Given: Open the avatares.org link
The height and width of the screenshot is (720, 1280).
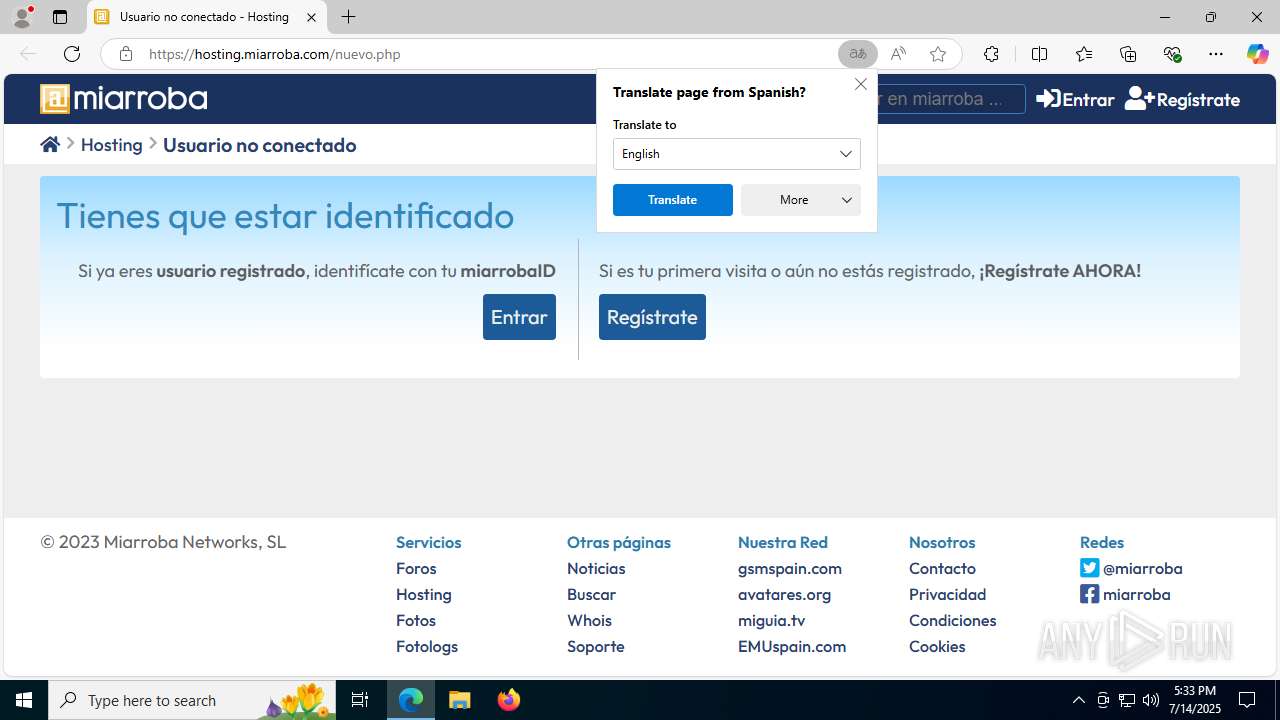Looking at the screenshot, I should pos(785,594).
